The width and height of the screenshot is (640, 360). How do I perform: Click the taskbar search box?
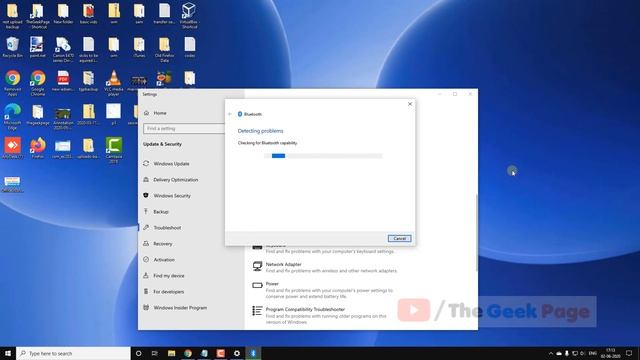tap(73, 353)
